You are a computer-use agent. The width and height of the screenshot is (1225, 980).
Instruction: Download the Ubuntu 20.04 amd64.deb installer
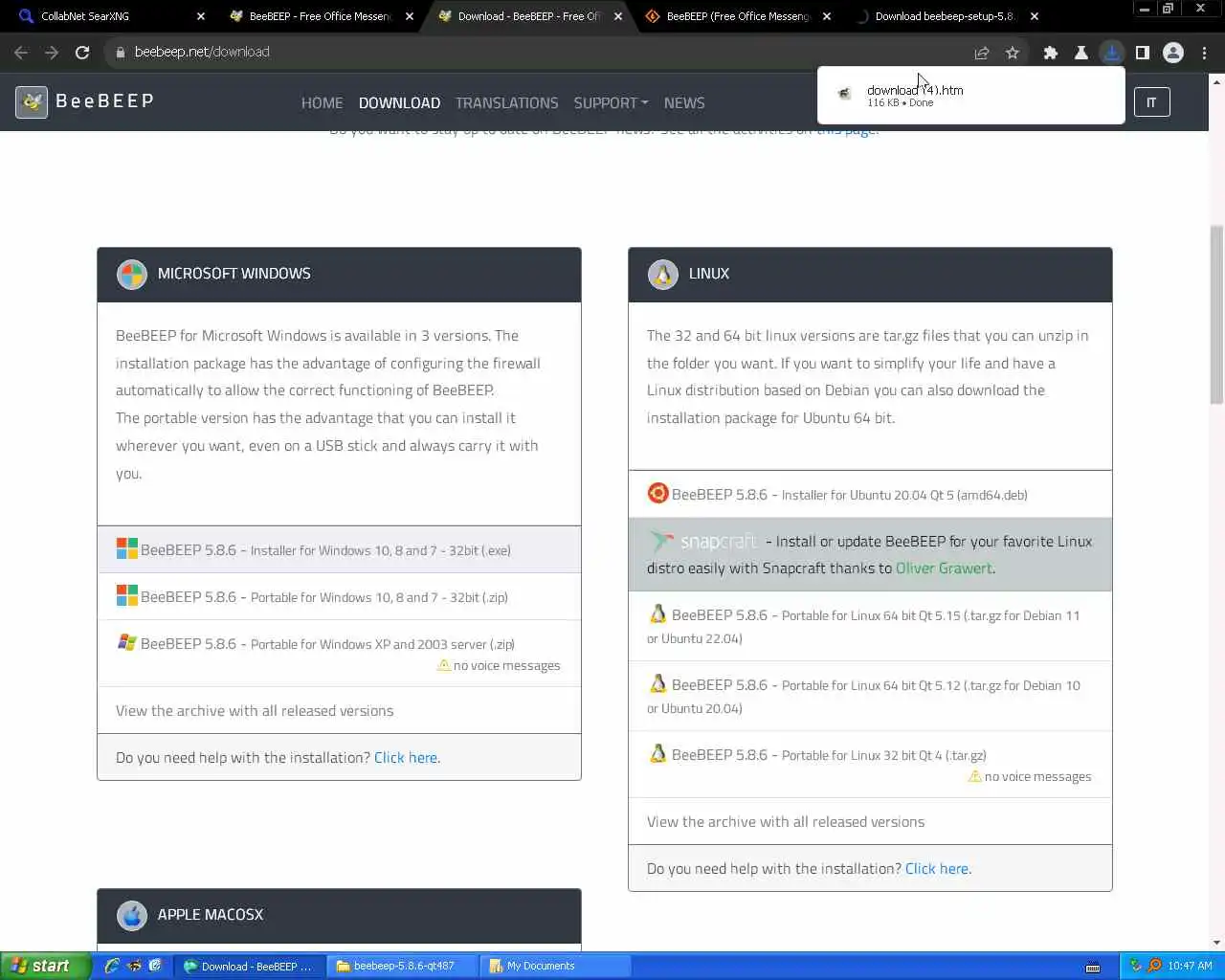870,495
